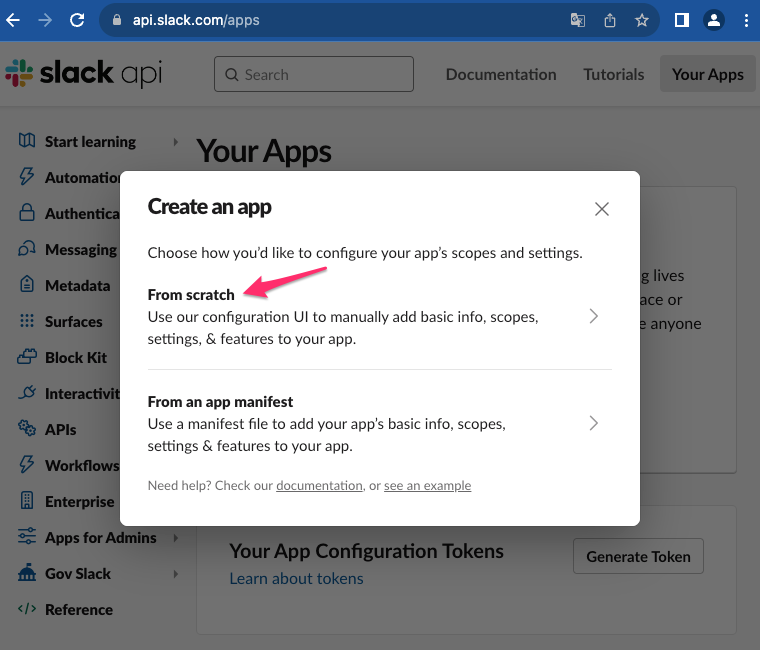Open the Documentation nav item

[x=501, y=74]
